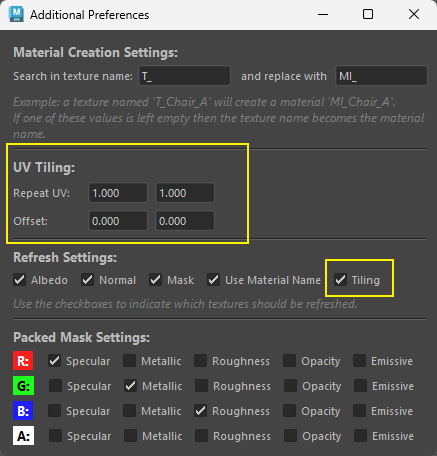Click the second Repeat UV value field
The width and height of the screenshot is (437, 456).
click(185, 193)
